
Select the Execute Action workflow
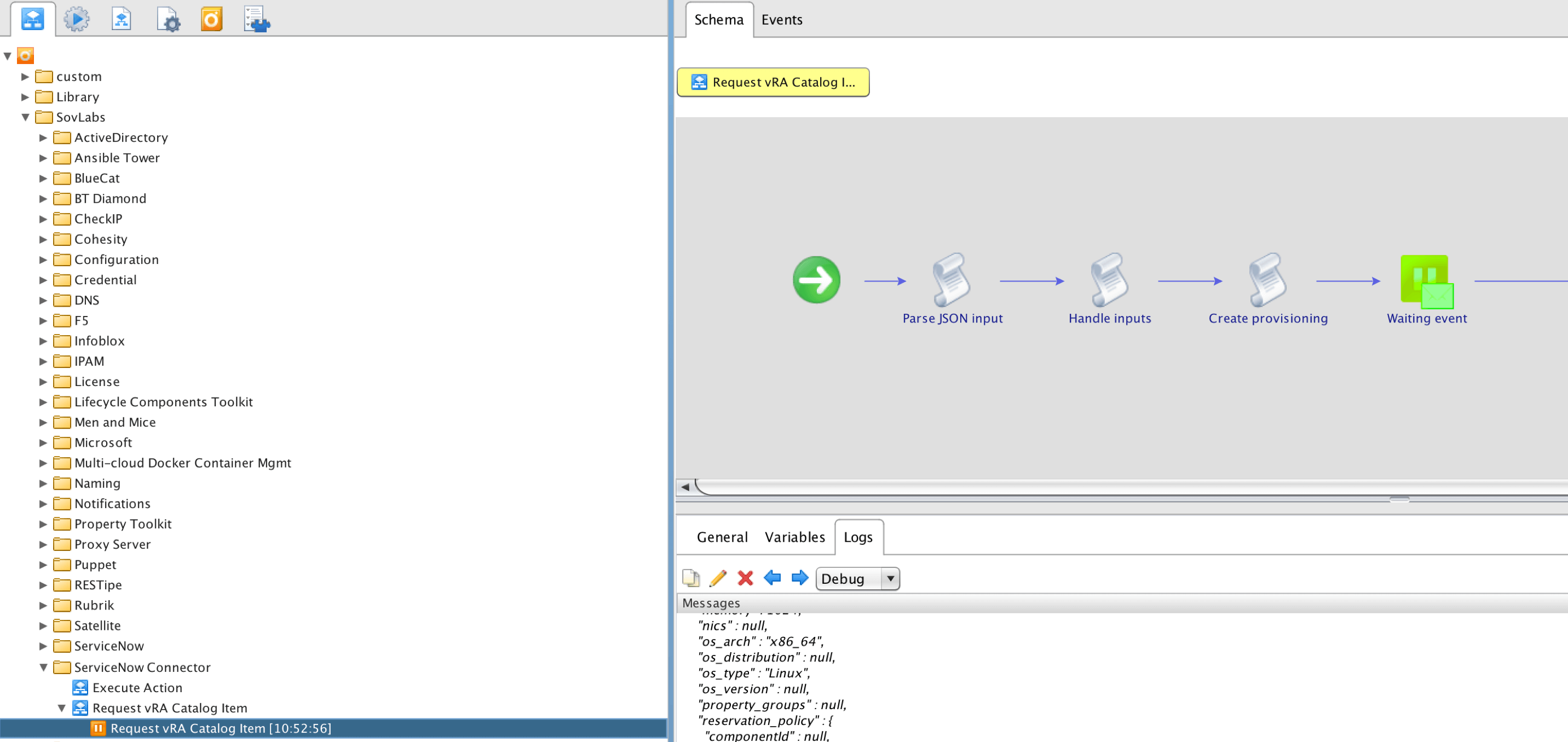tap(137, 687)
